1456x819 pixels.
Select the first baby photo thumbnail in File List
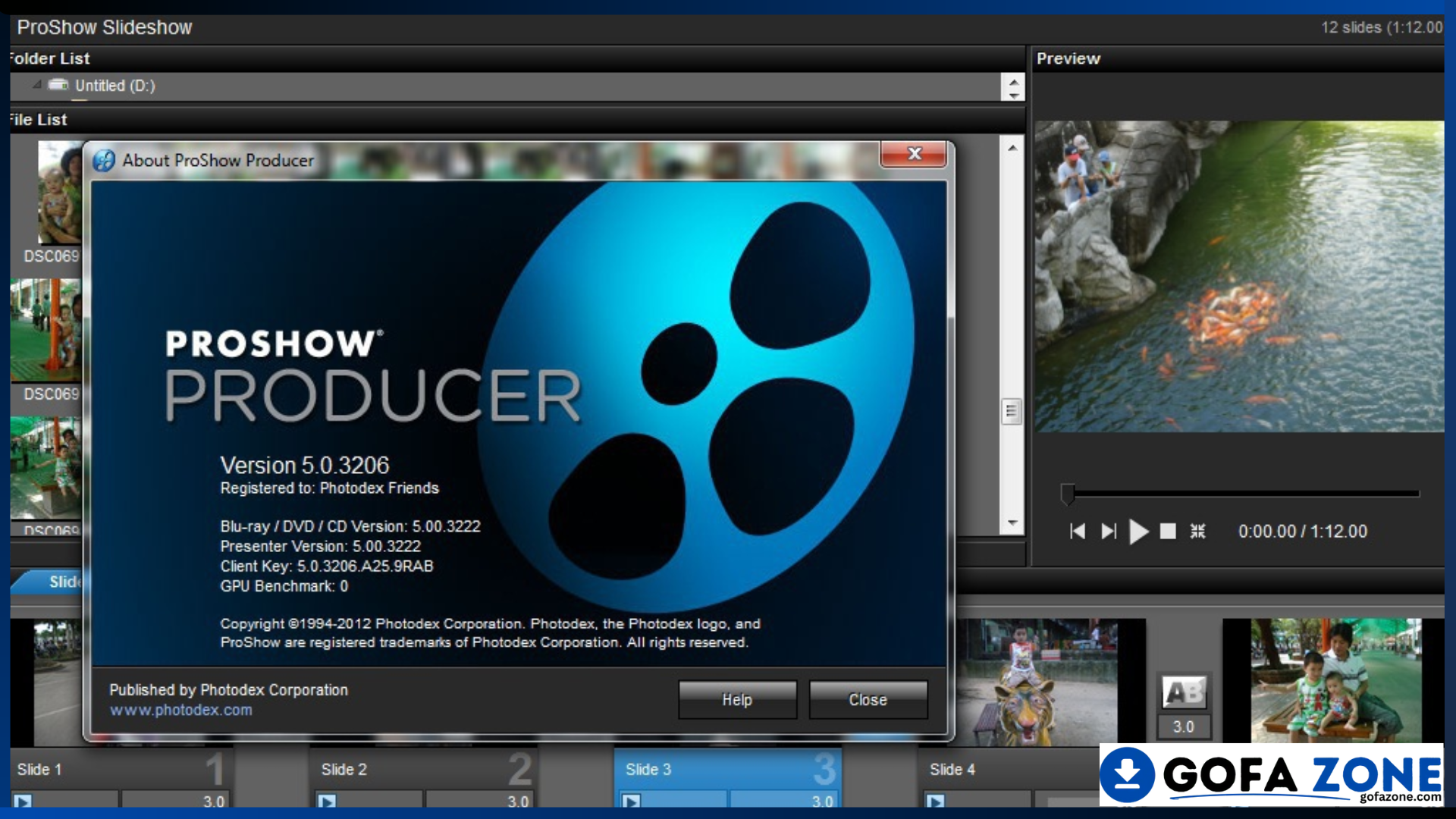[60, 193]
